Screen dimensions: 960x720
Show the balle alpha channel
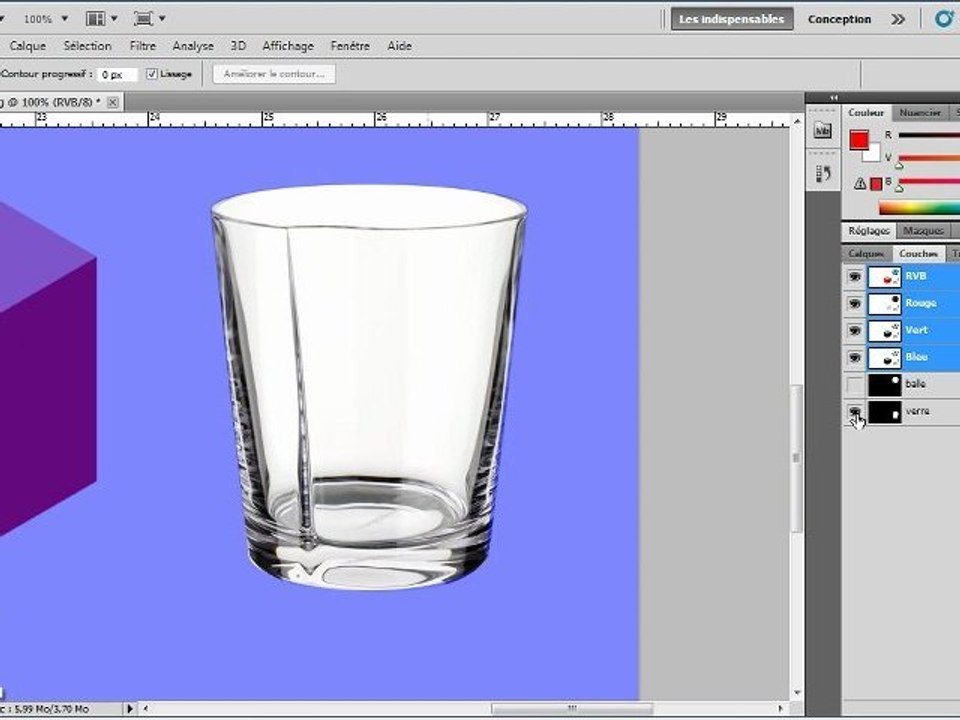855,384
